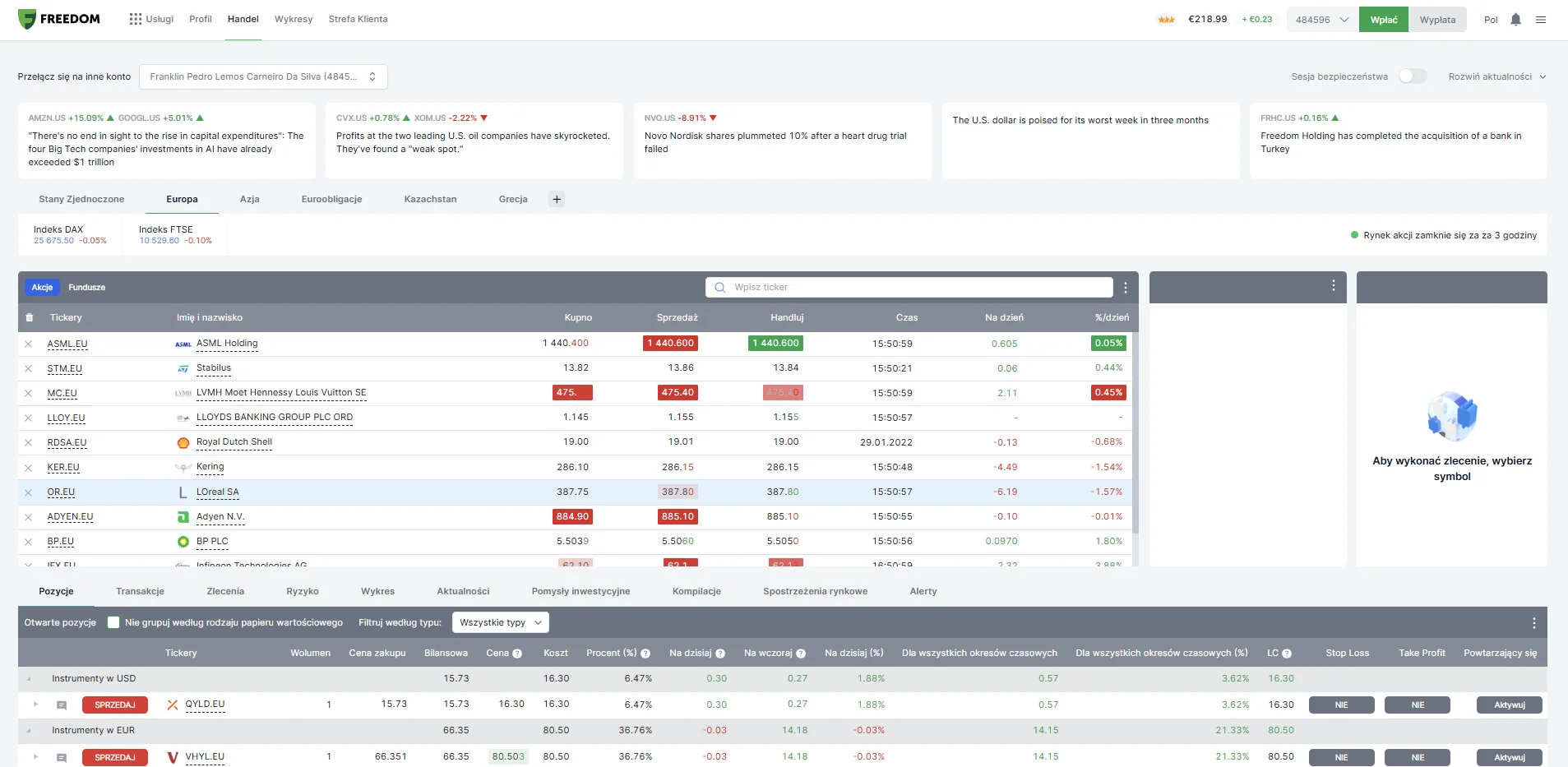Remove ASML.EU from the watchlist
This screenshot has width=1568, height=767.
pos(29,344)
